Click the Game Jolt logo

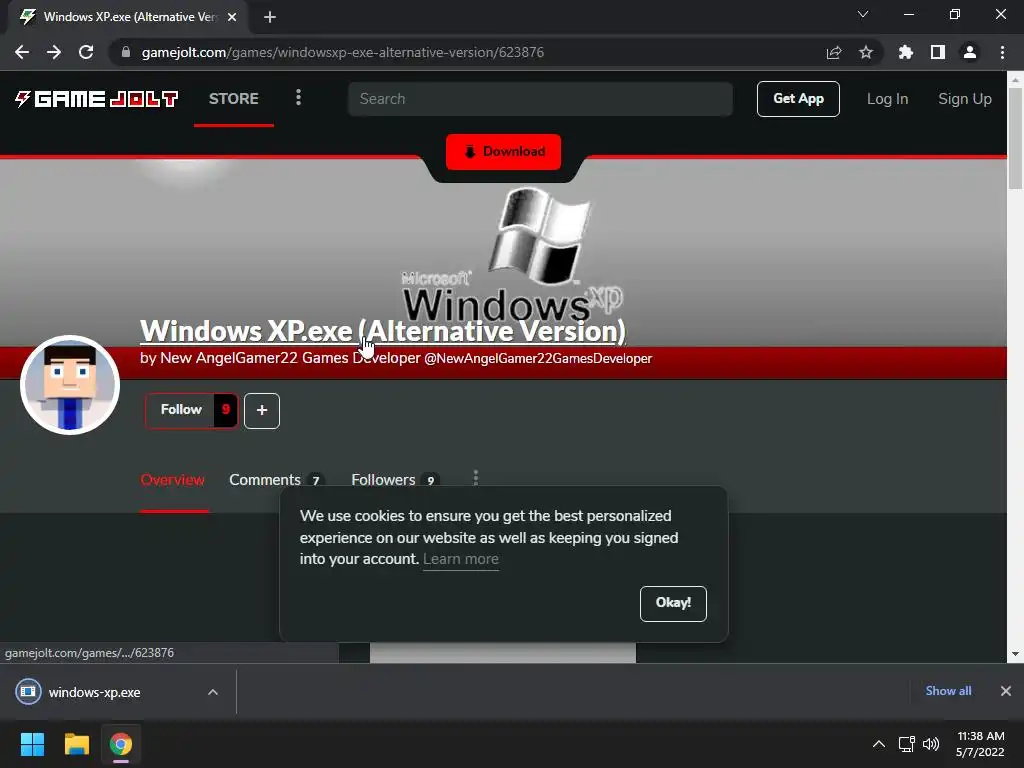tap(97, 99)
